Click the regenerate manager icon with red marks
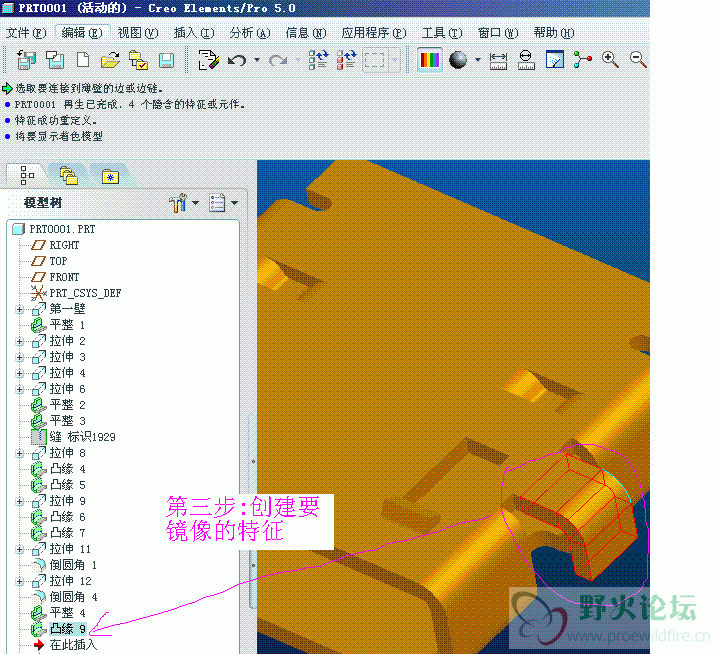 pos(346,60)
